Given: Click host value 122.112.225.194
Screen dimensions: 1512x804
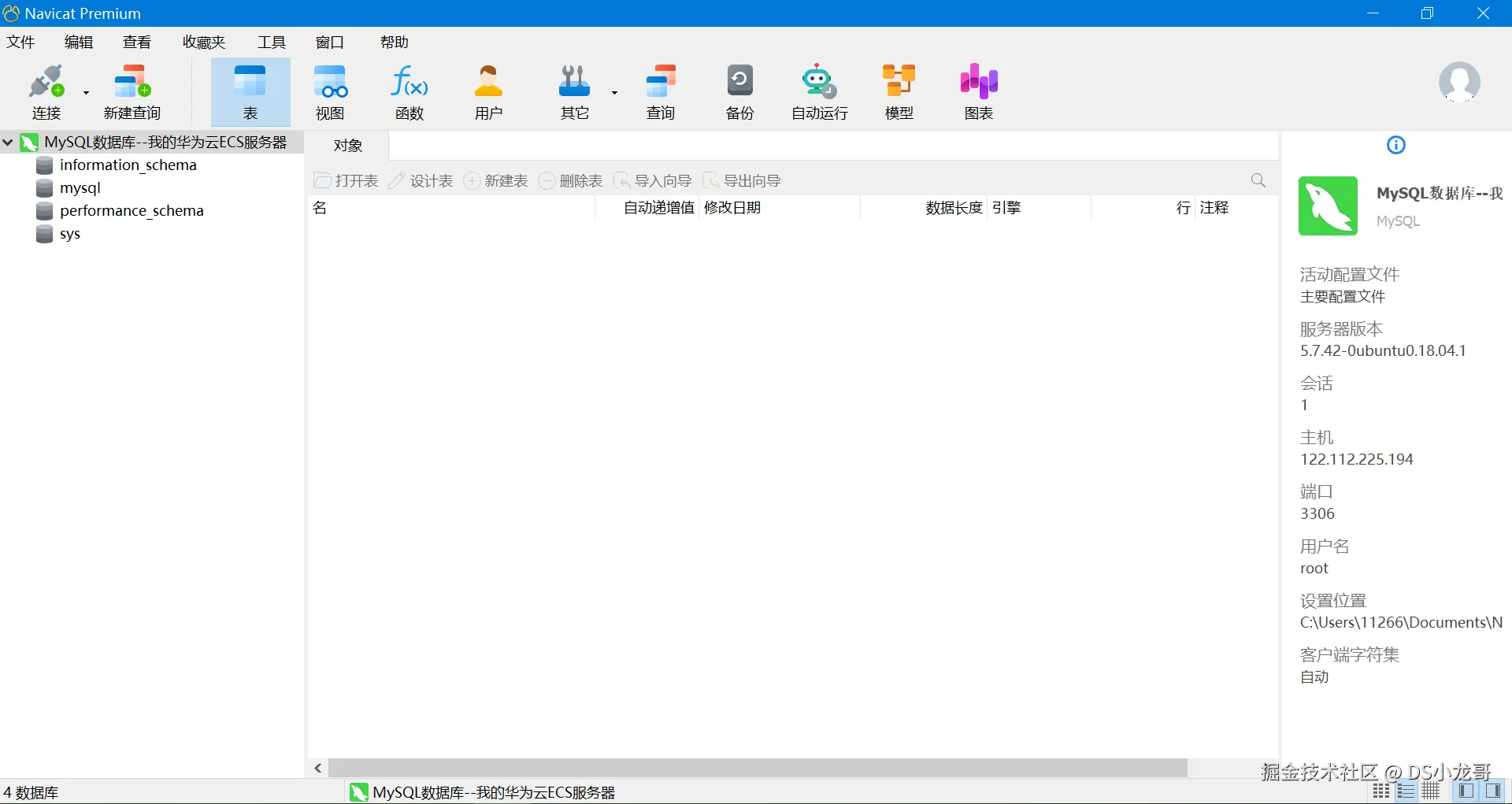Looking at the screenshot, I should (1357, 459).
